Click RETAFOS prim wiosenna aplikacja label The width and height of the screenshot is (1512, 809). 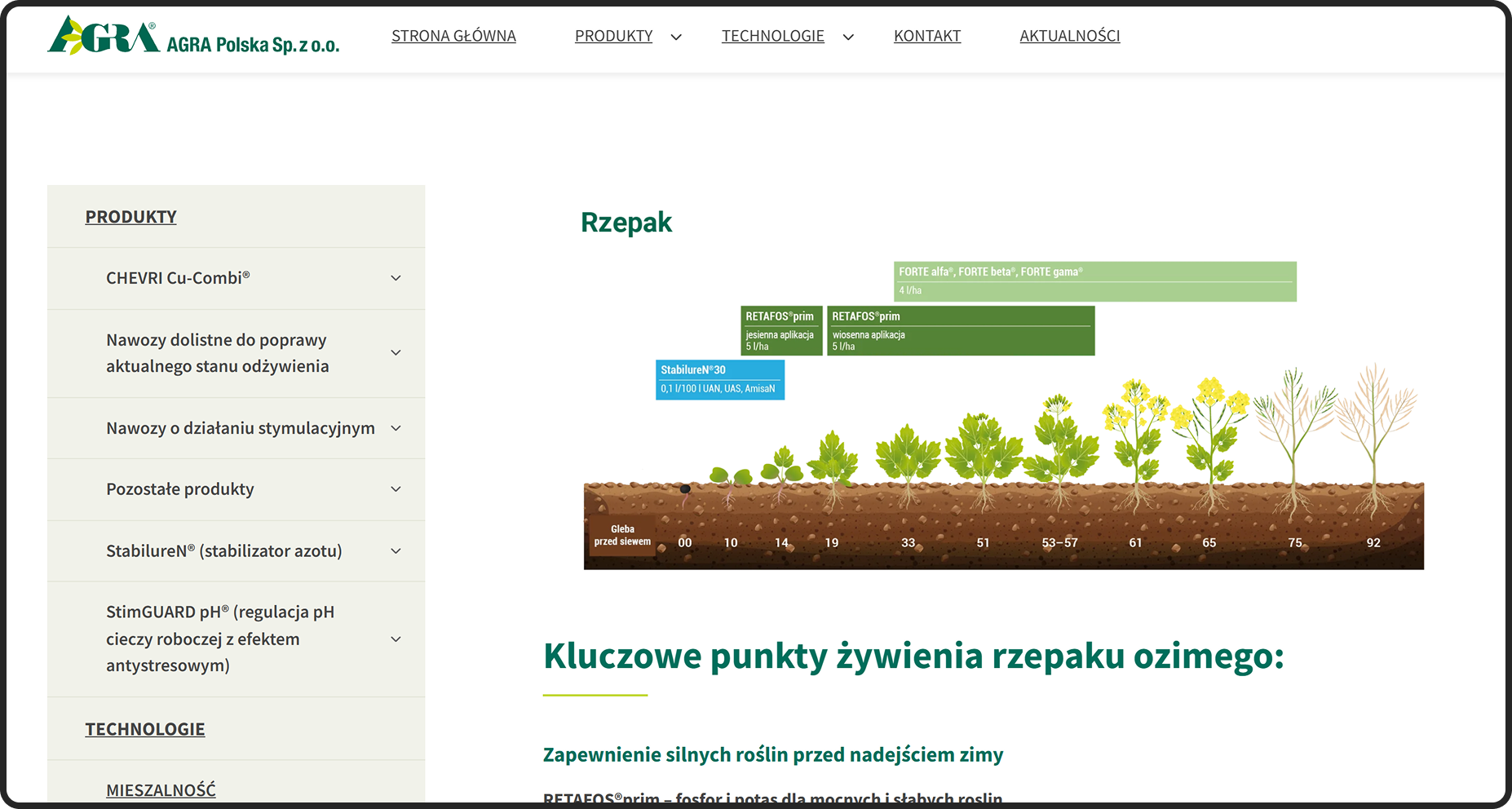[961, 331]
